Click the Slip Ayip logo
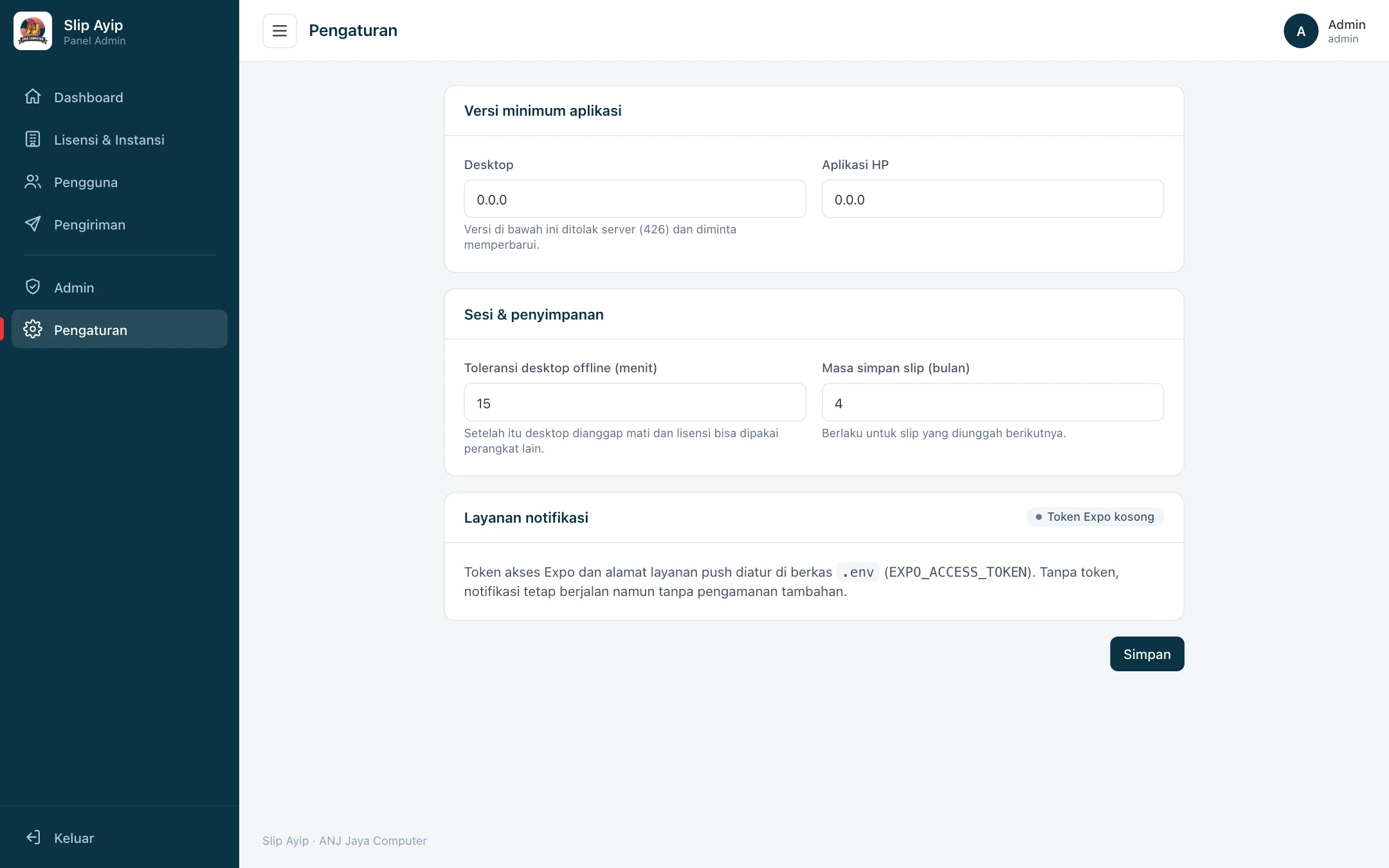This screenshot has width=1389, height=868. (x=33, y=31)
